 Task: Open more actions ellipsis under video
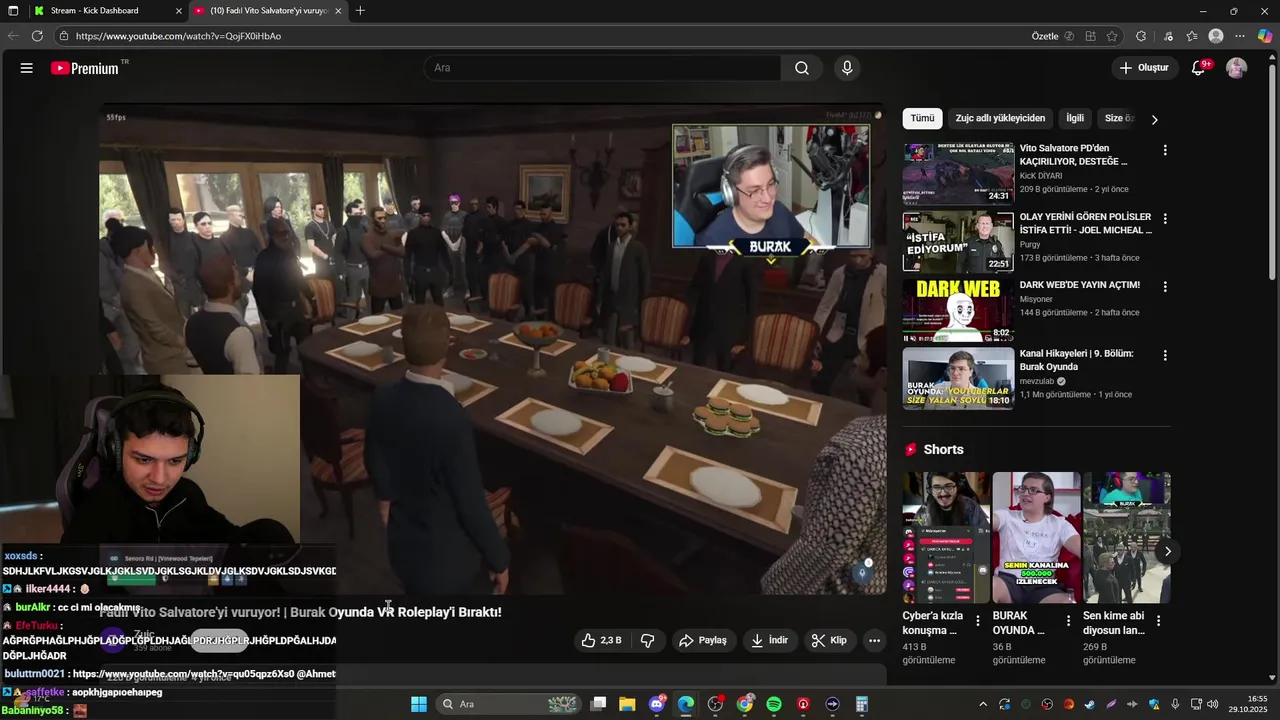click(874, 640)
